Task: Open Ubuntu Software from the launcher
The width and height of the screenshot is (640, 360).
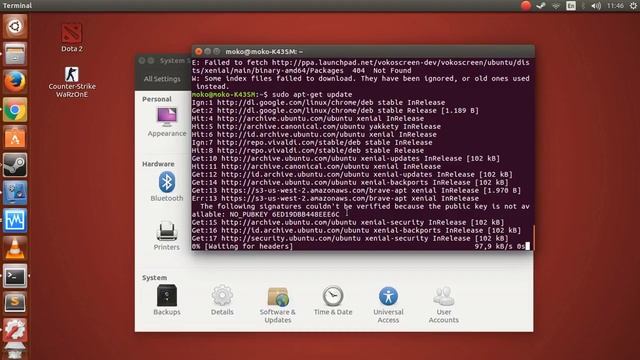Action: pyautogui.click(x=15, y=137)
